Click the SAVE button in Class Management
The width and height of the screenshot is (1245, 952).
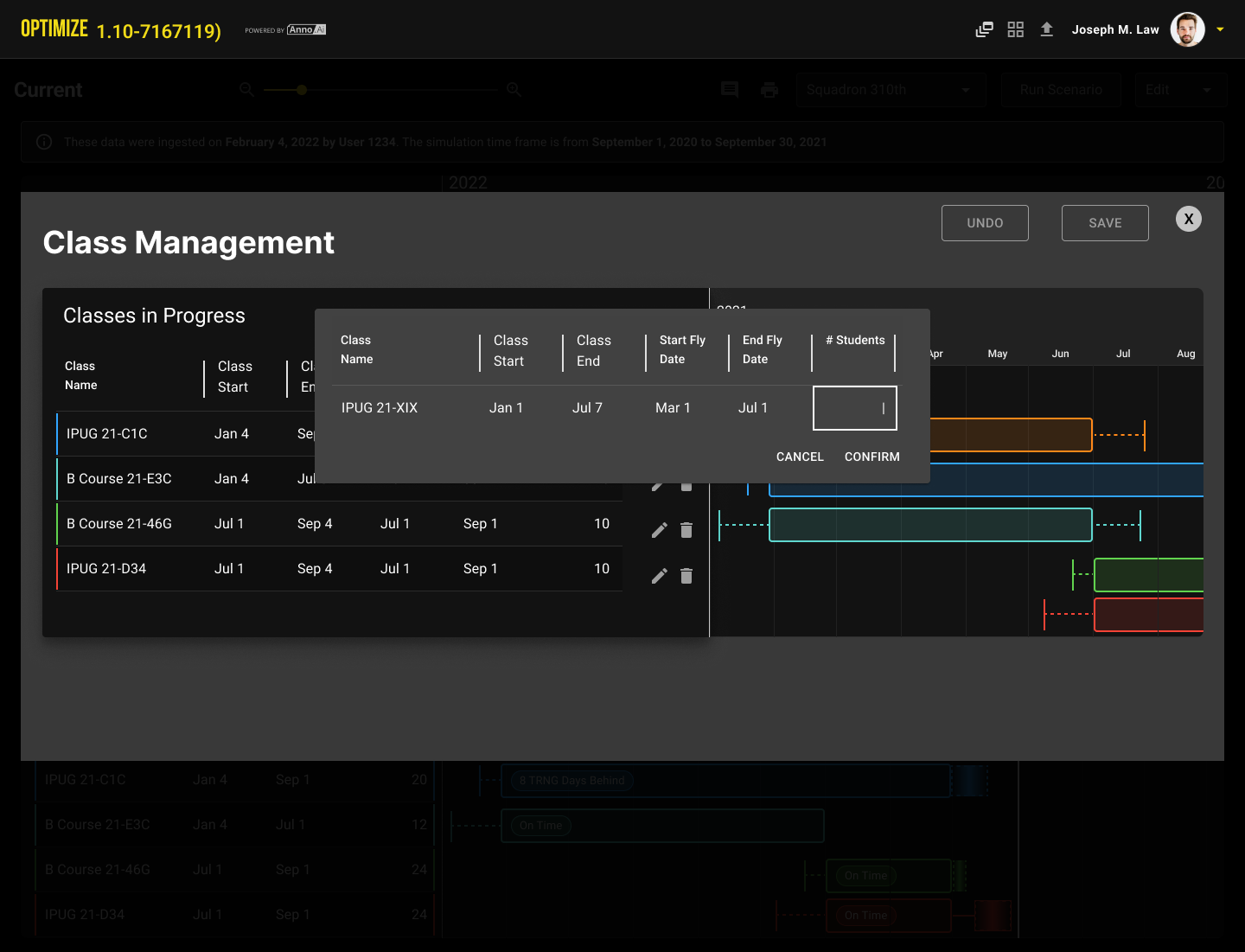coord(1104,223)
